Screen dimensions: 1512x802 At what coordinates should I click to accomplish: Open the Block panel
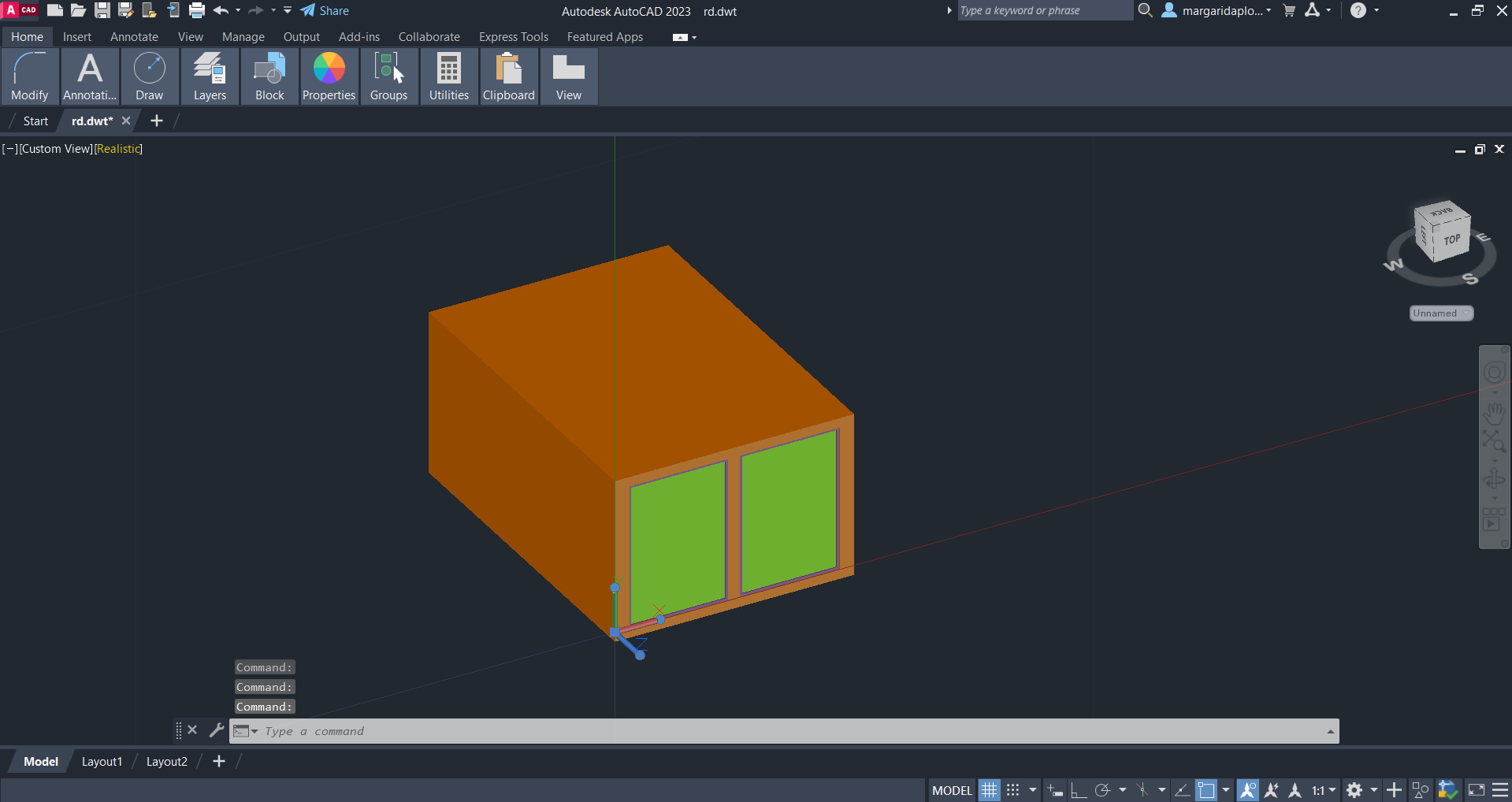point(269,76)
